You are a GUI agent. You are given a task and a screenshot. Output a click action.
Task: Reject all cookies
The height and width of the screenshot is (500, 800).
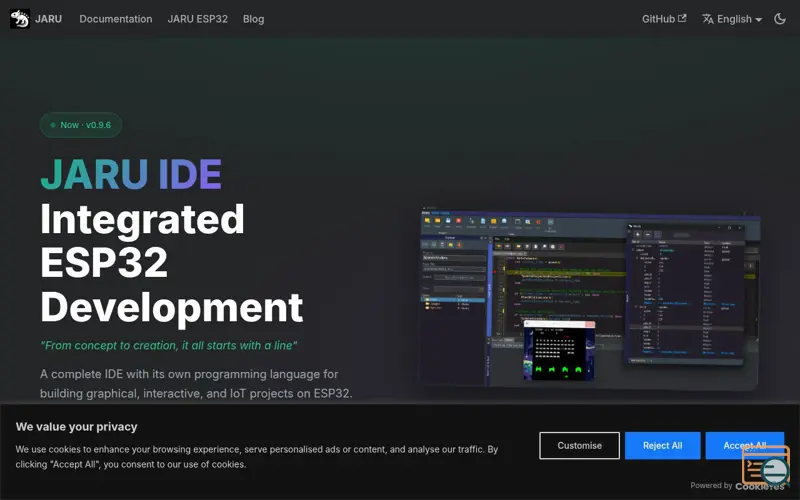tap(662, 445)
